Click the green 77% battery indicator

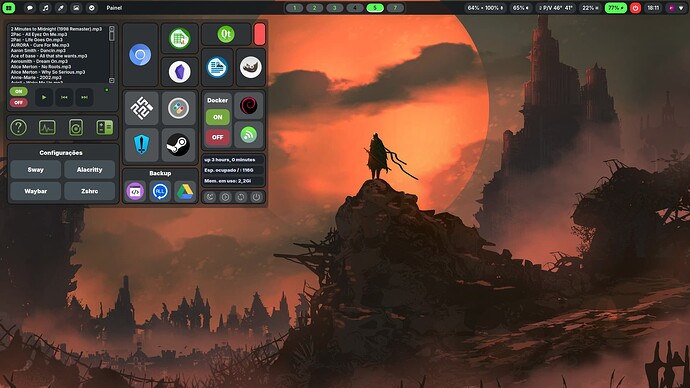tap(616, 8)
